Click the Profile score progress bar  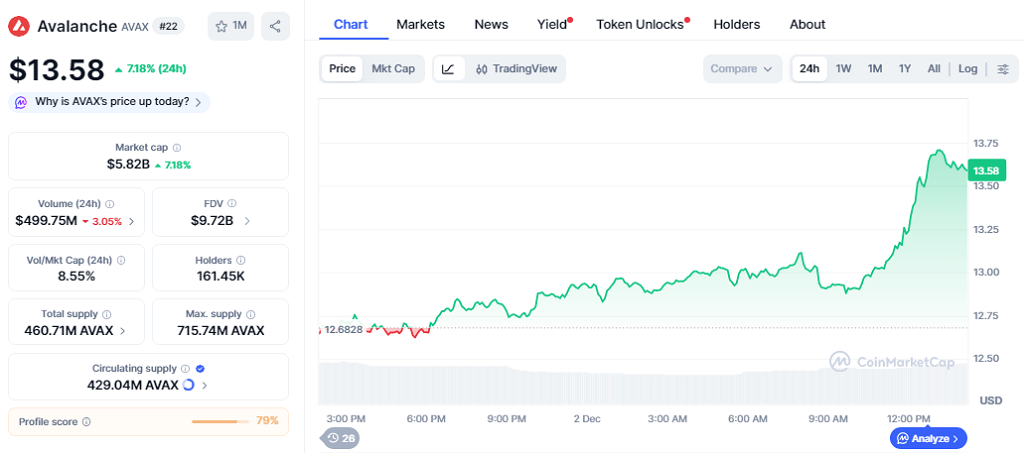coord(220,421)
